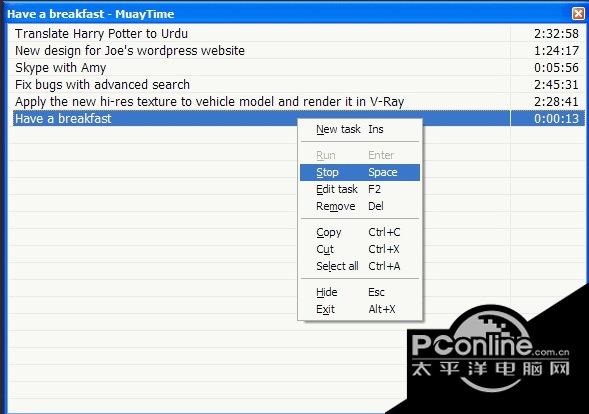Select task Translate Harry Potter to Urdu
The height and width of the screenshot is (414, 589).
coord(101,33)
